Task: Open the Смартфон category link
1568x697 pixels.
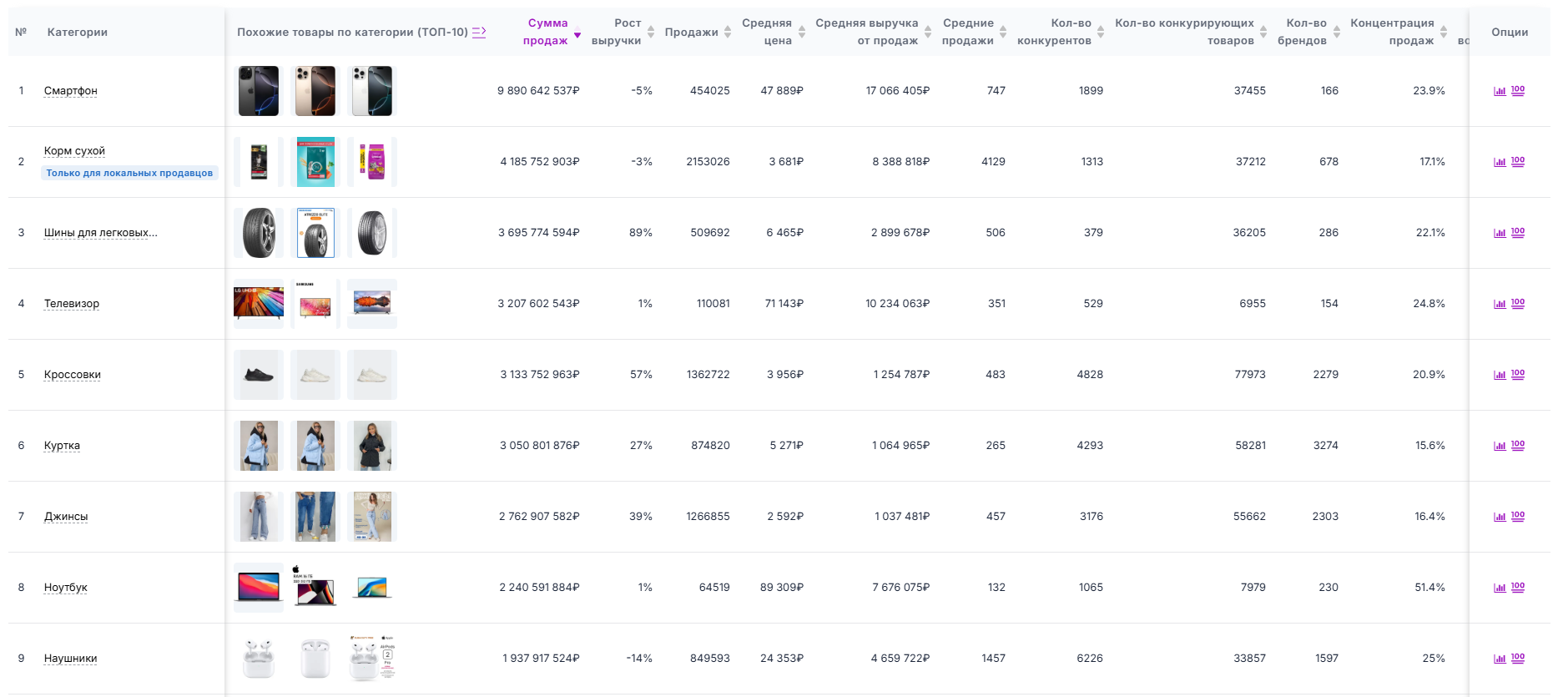Action: (71, 91)
